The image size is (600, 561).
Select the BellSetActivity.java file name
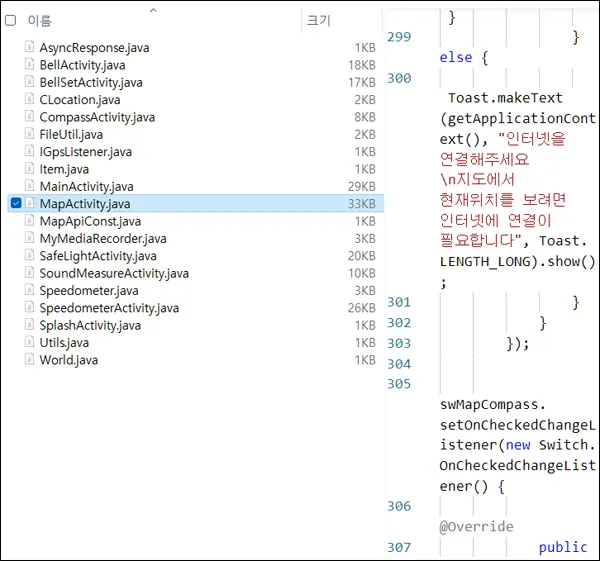click(x=91, y=82)
